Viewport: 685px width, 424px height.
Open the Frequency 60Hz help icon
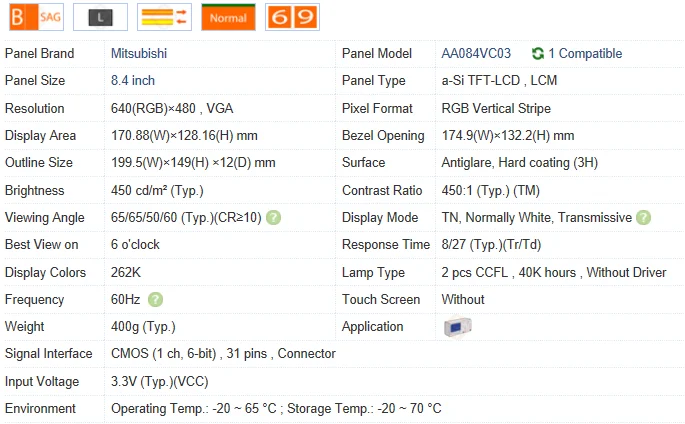(x=155, y=300)
